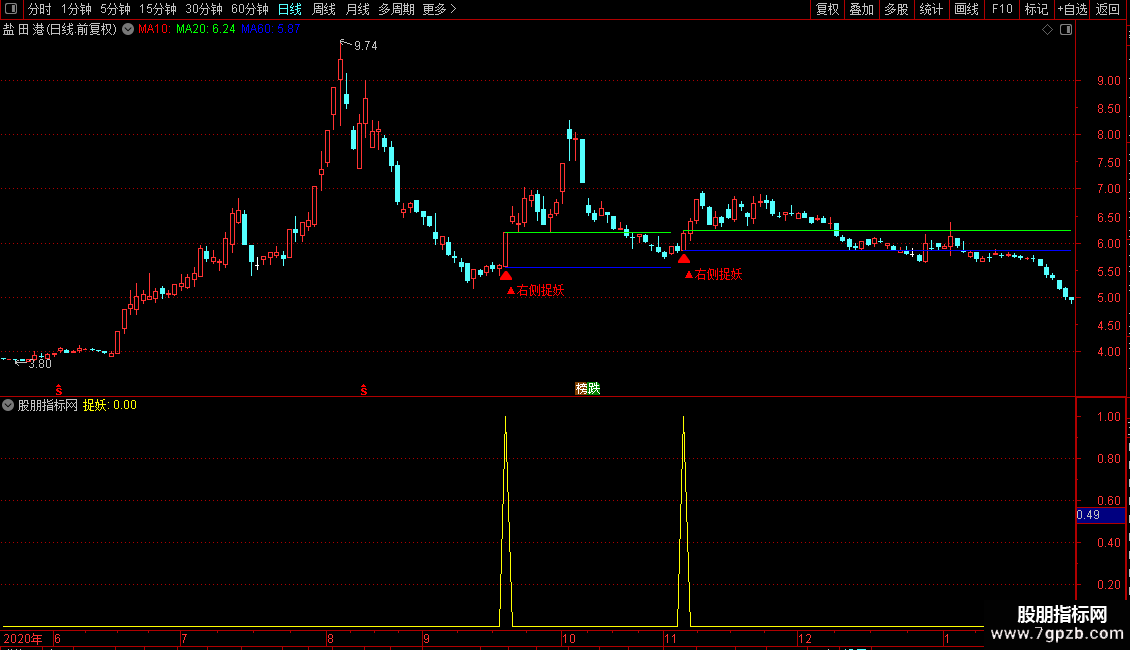Select the 日线 daily chart tab
Viewport: 1130px width, 650px height.
click(290, 9)
